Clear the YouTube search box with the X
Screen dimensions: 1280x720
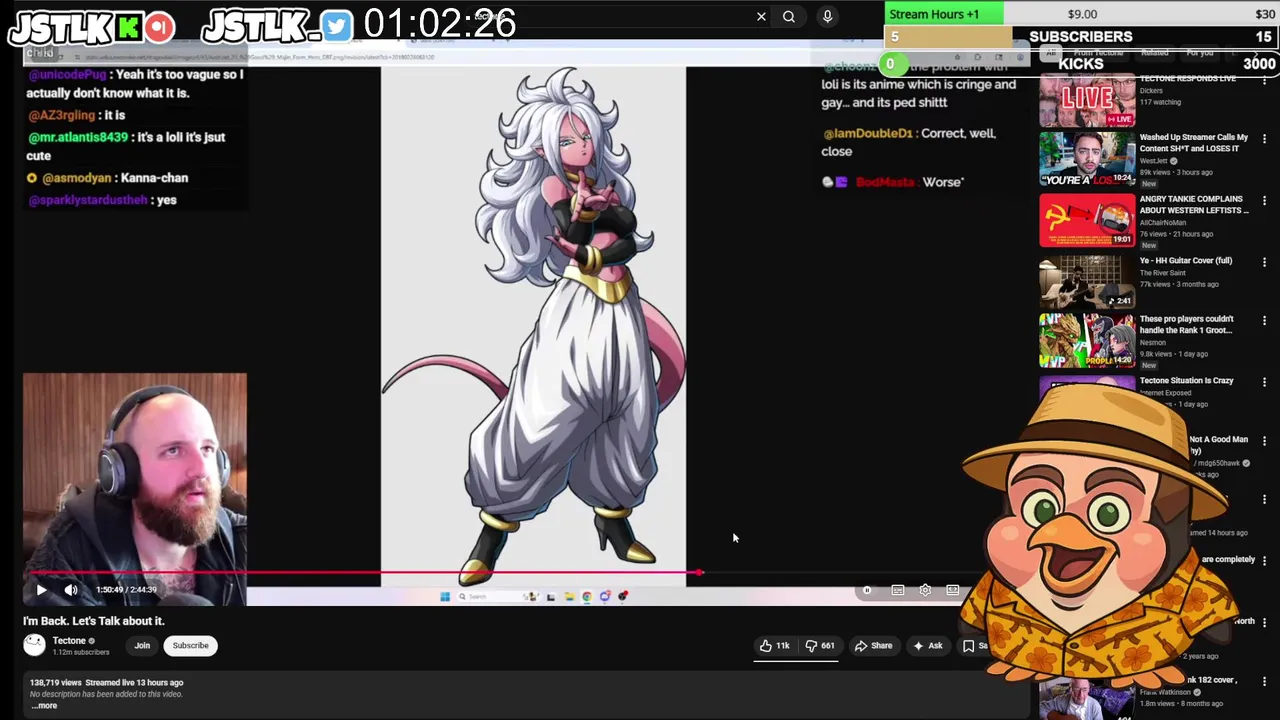[x=761, y=16]
